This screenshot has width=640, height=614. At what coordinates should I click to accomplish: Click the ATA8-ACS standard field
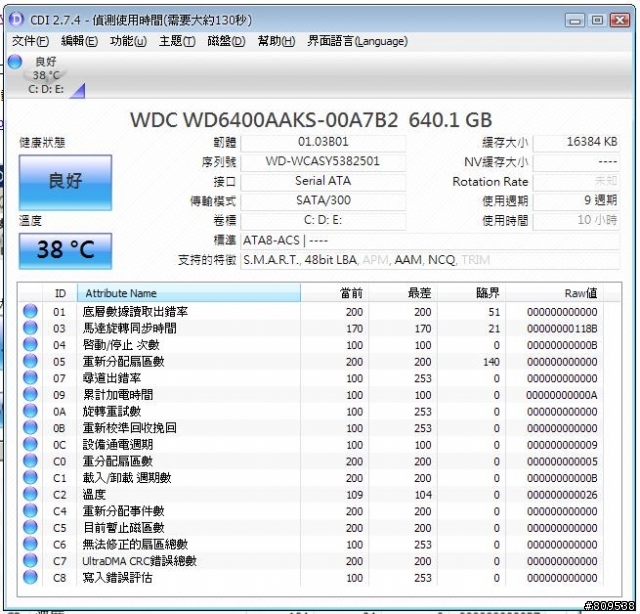click(x=430, y=240)
